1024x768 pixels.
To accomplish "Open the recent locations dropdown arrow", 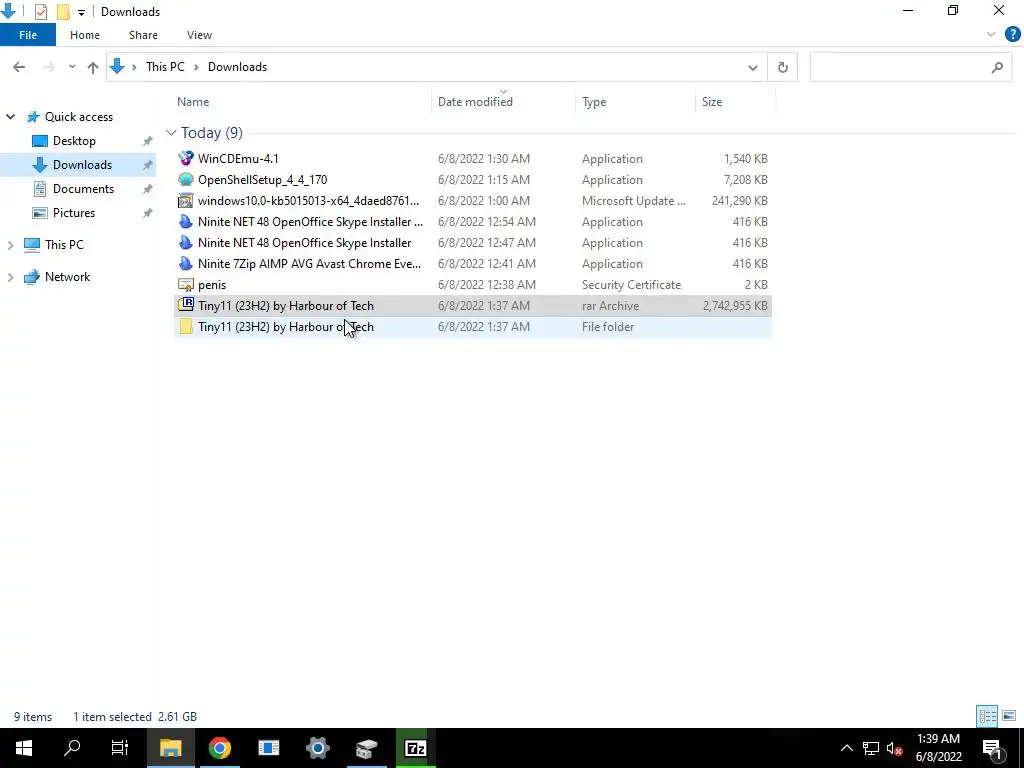I will (x=72, y=67).
